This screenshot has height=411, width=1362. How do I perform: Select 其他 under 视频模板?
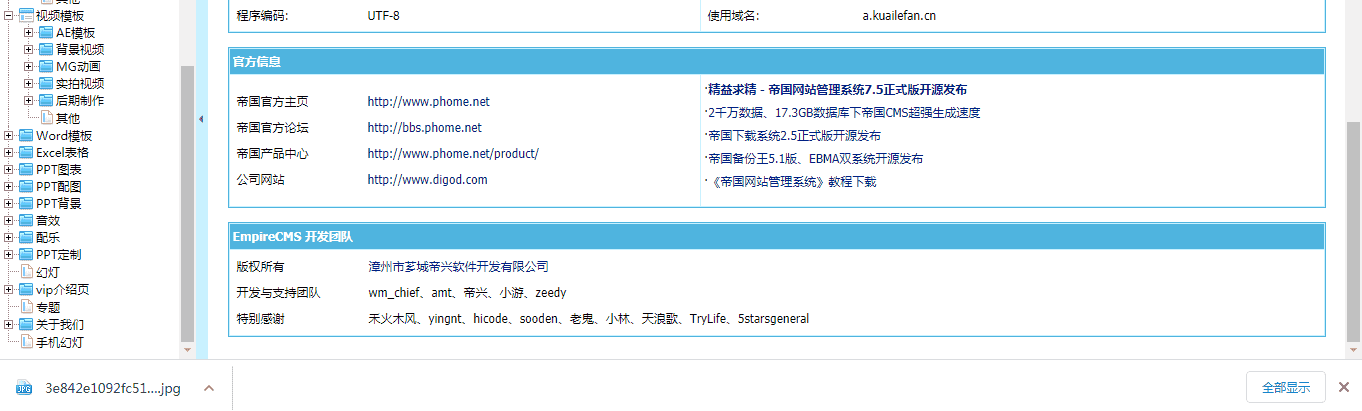(68, 118)
